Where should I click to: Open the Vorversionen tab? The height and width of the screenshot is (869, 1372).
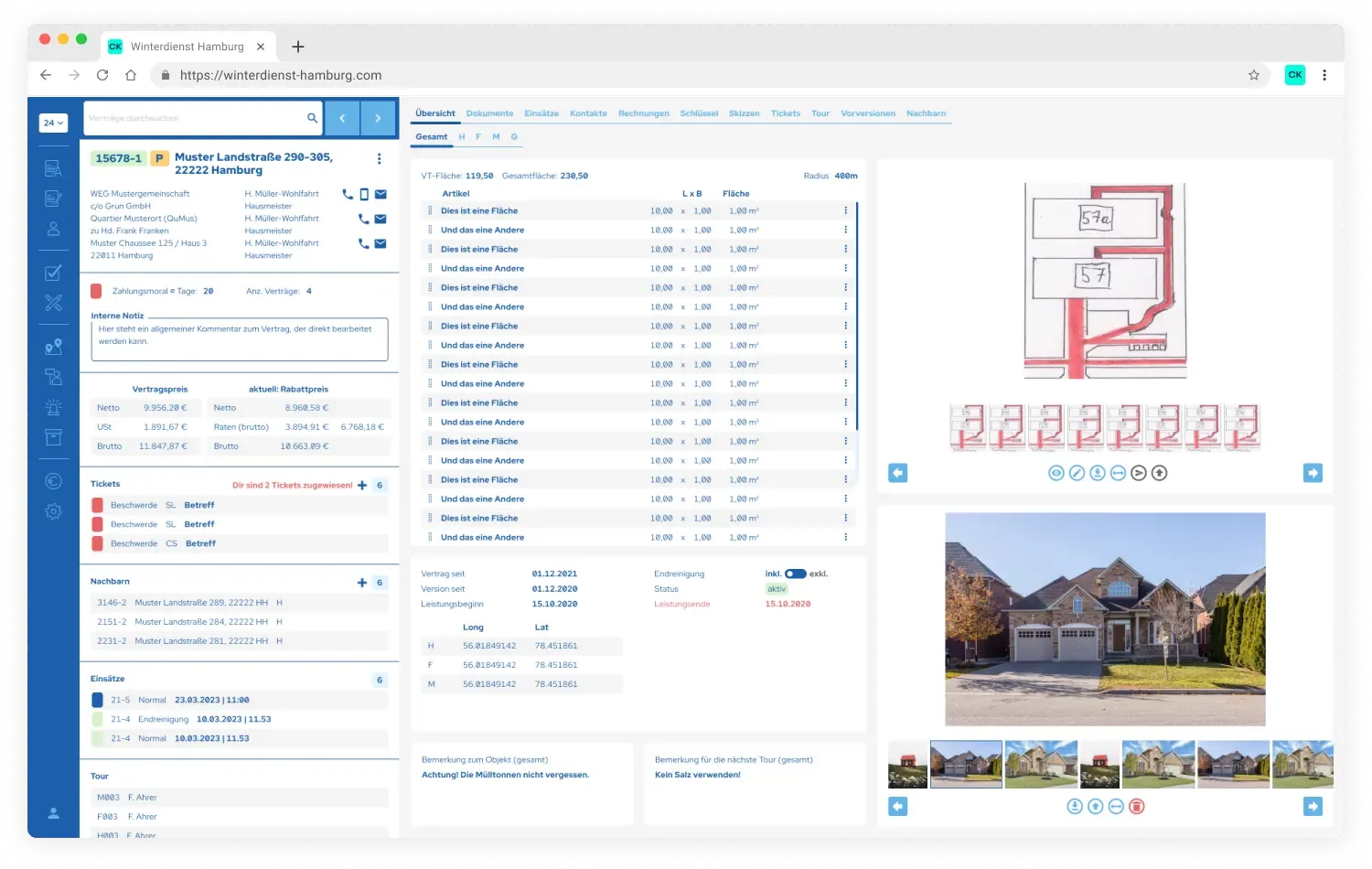click(868, 113)
